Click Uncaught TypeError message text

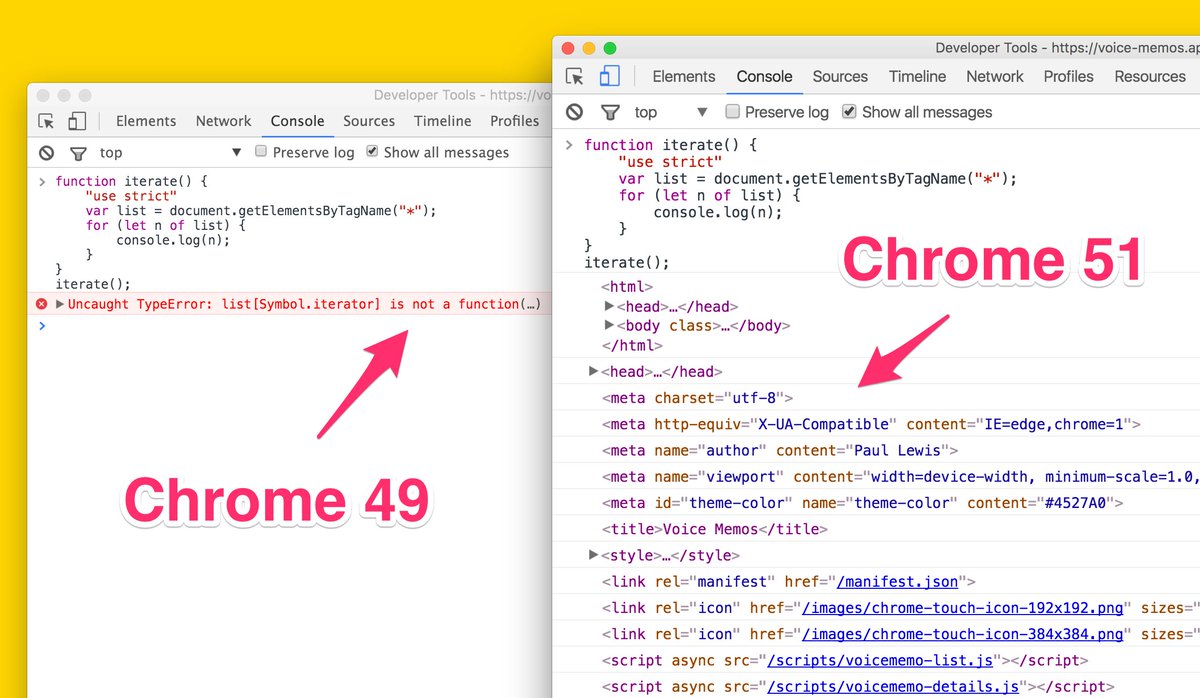point(305,304)
